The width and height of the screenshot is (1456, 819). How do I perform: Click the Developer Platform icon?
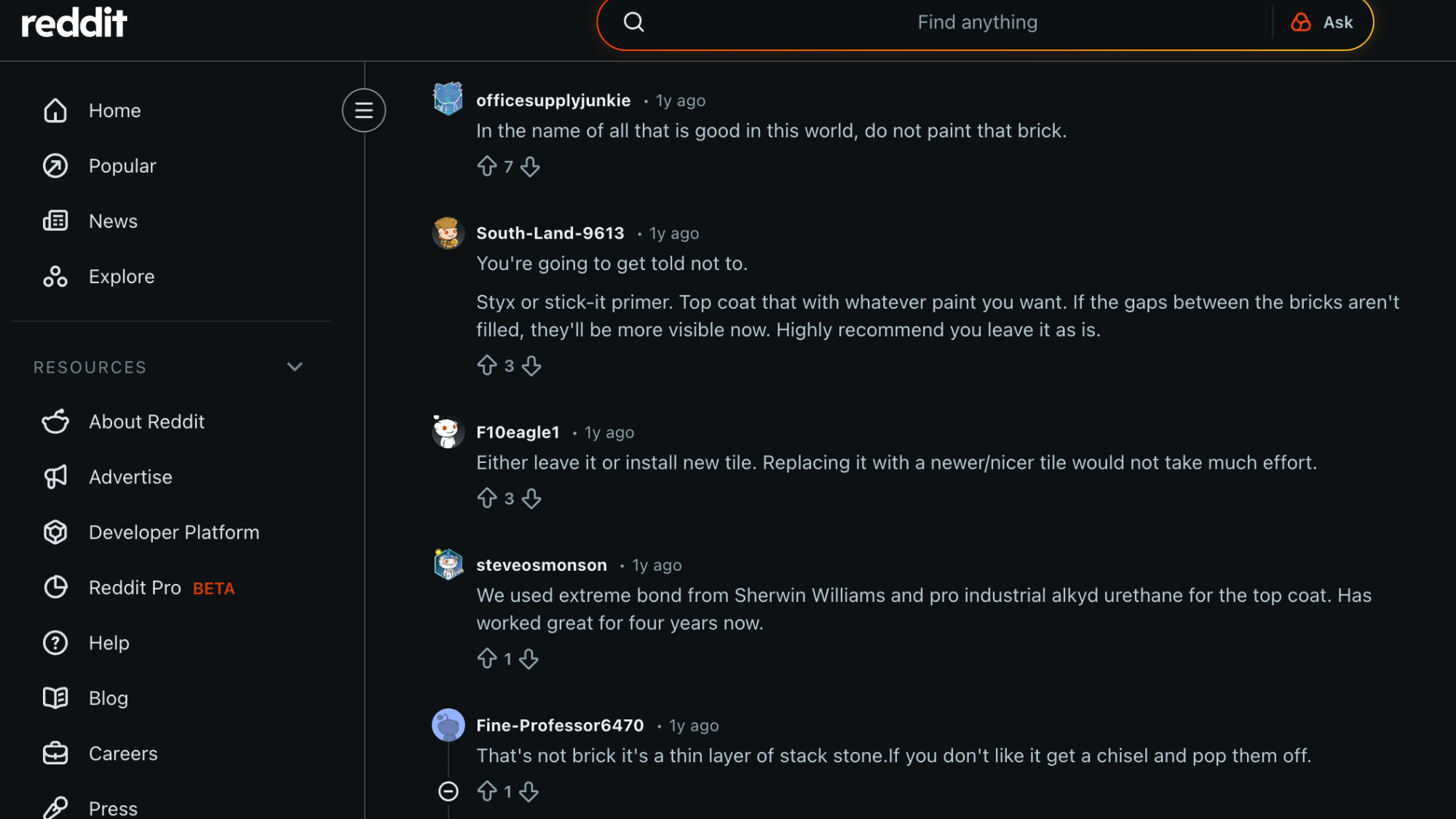pyautogui.click(x=55, y=533)
